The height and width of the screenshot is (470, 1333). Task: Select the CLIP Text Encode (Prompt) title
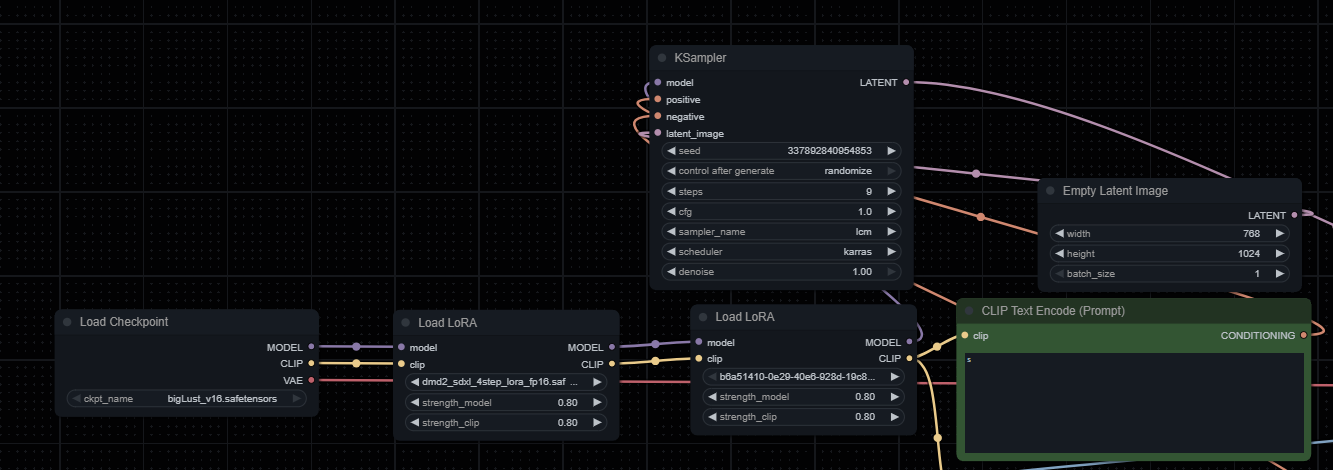(x=1053, y=311)
